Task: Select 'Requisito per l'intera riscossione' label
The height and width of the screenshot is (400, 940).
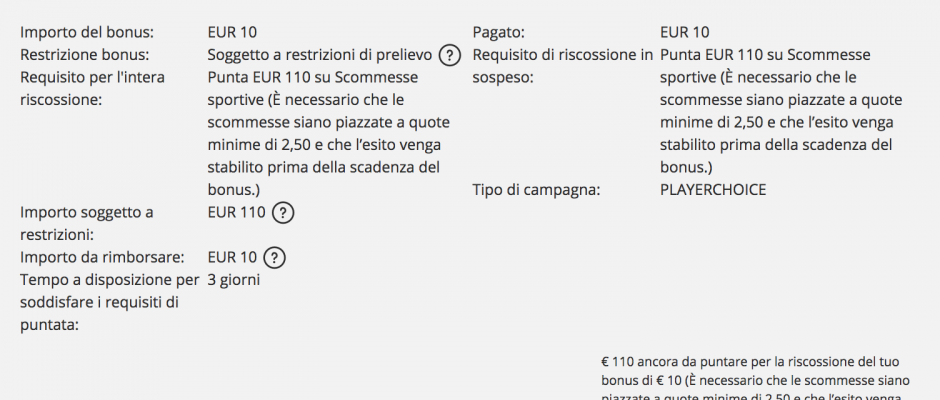Action: pos(92,89)
